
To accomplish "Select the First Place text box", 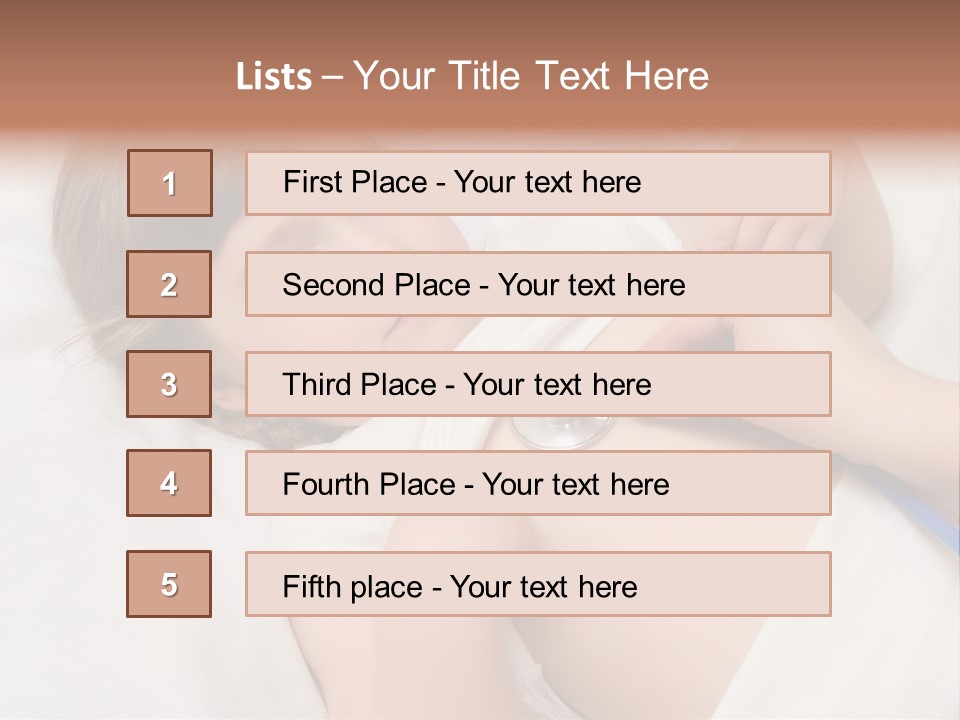I will (x=538, y=183).
